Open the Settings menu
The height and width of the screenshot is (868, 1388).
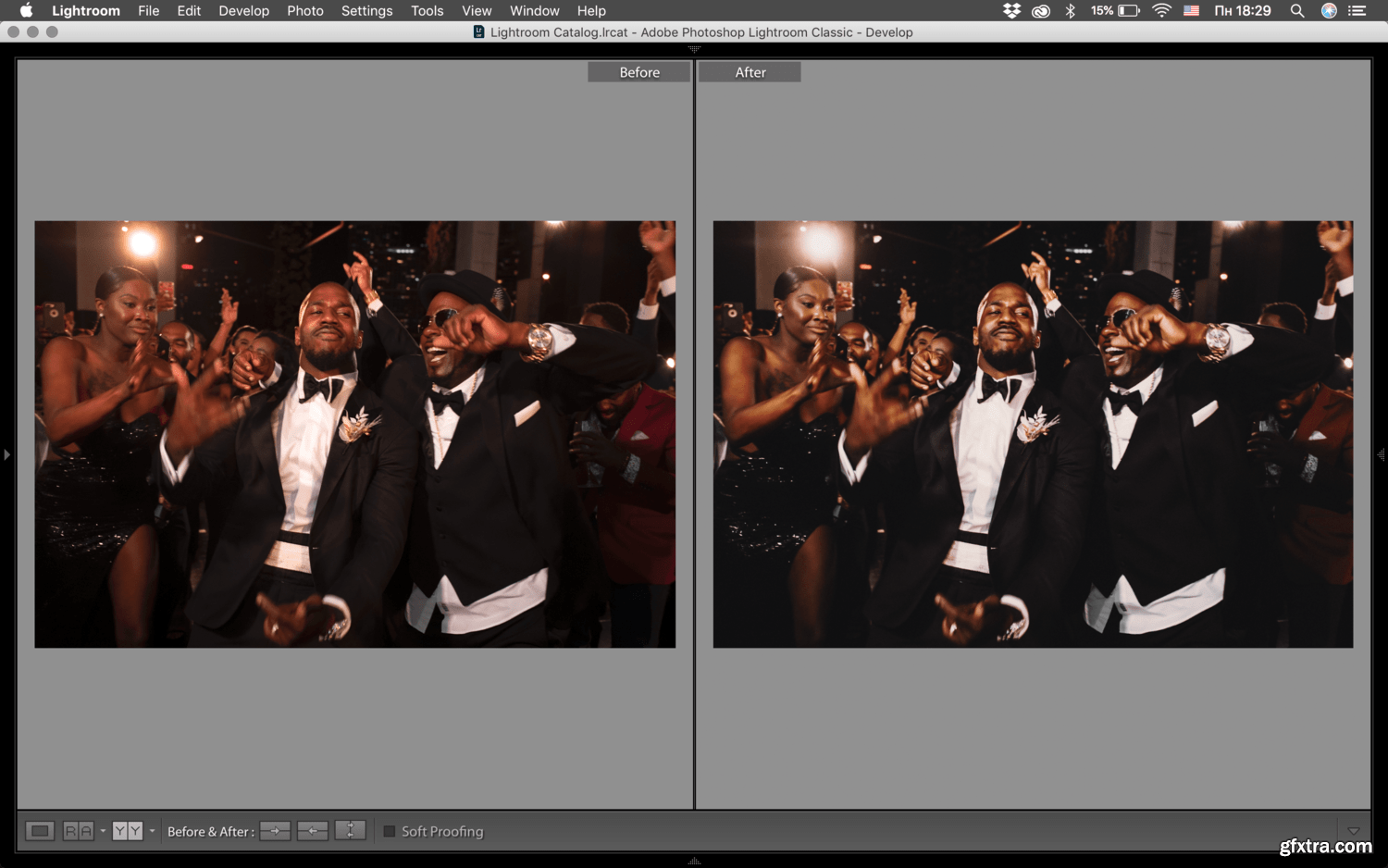pyautogui.click(x=366, y=11)
